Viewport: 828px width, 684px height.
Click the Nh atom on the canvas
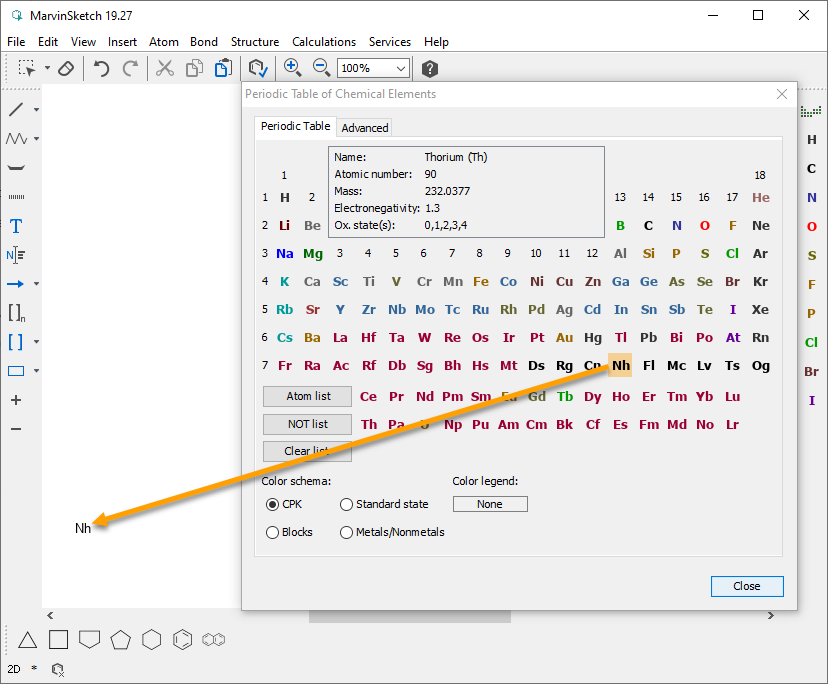pos(83,528)
